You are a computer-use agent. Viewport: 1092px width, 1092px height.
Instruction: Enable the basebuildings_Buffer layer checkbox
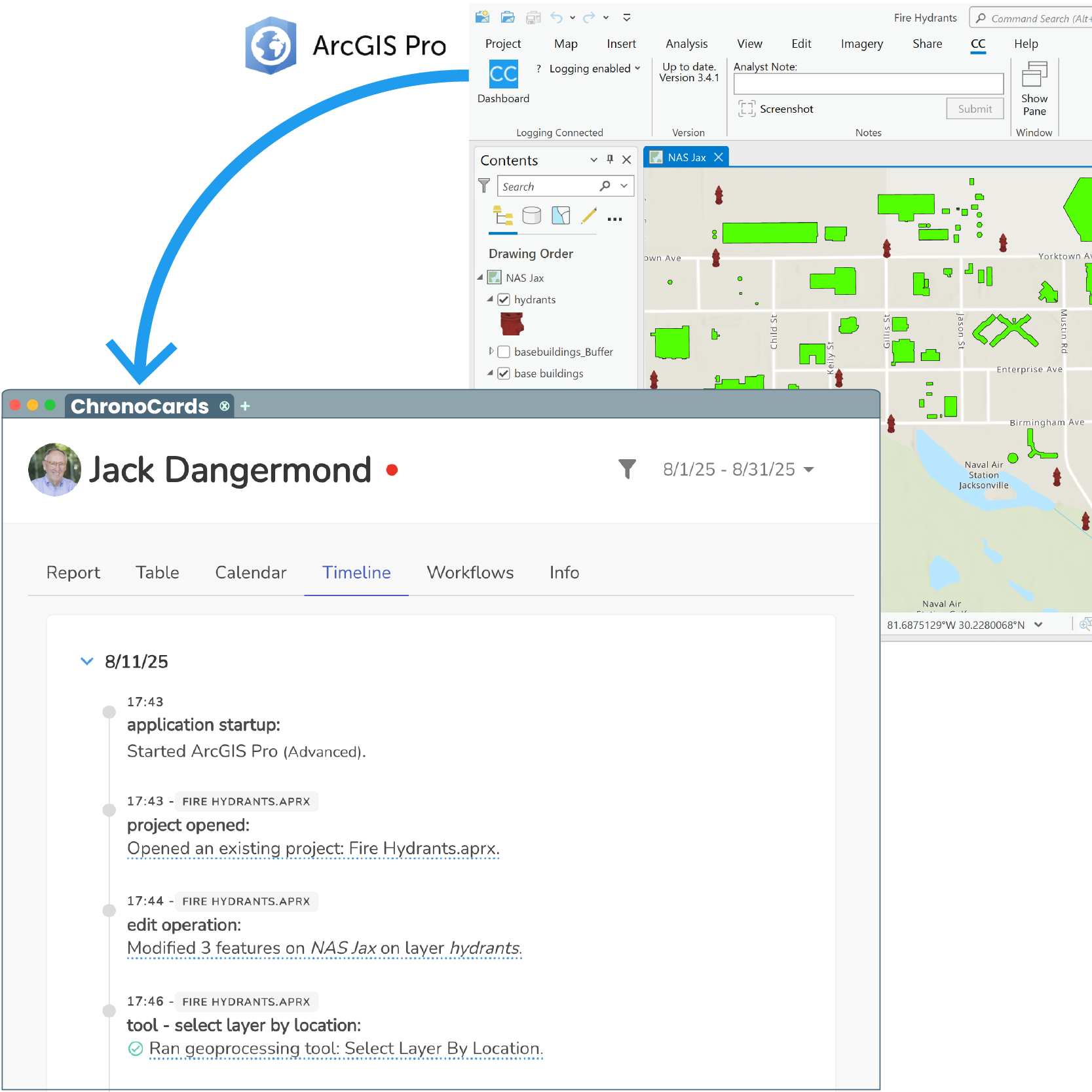[x=504, y=352]
